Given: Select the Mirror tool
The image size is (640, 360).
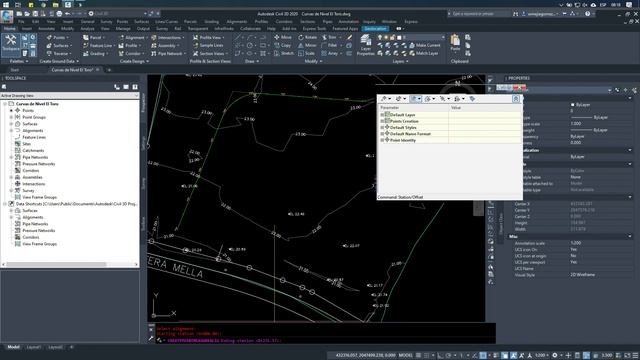Looking at the screenshot, I should (x=307, y=45).
